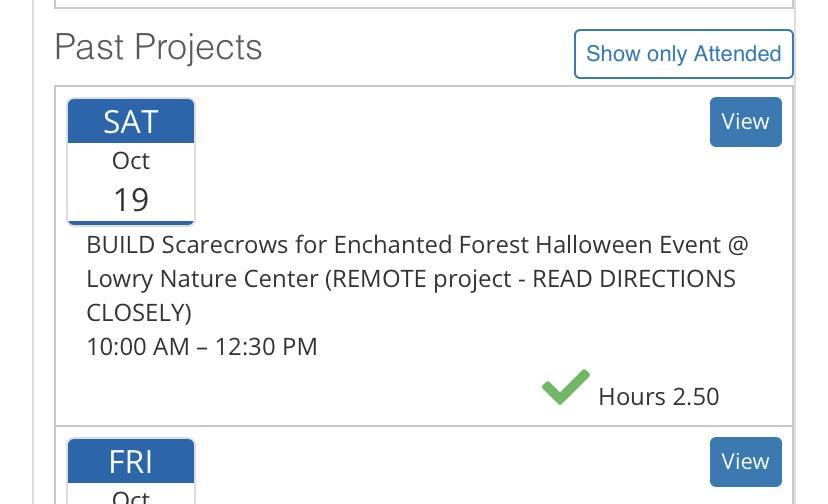The image size is (828, 504).
Task: Click the Past Projects heading
Action: pos(158,47)
